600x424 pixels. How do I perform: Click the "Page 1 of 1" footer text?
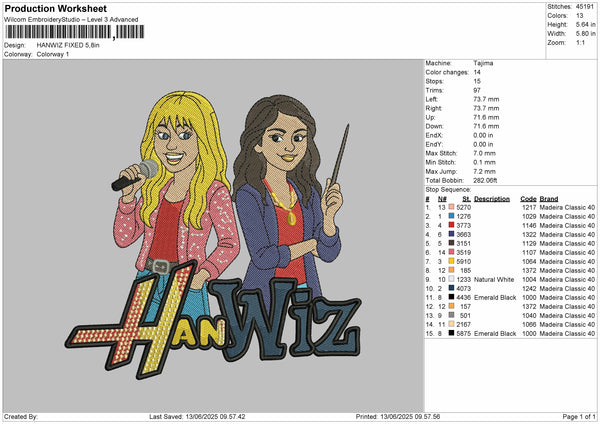click(579, 416)
